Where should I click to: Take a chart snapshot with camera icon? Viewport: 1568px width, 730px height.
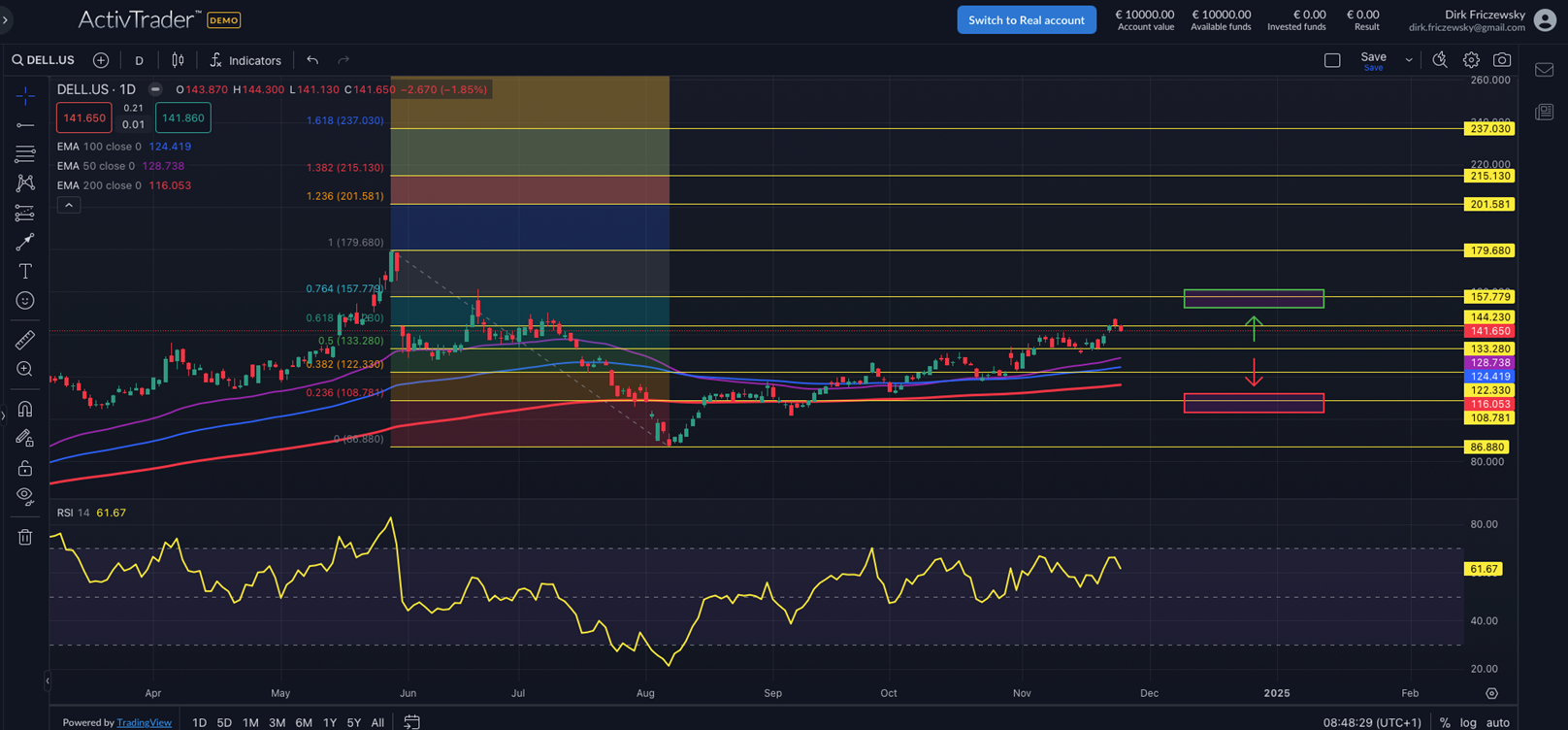coord(1501,60)
